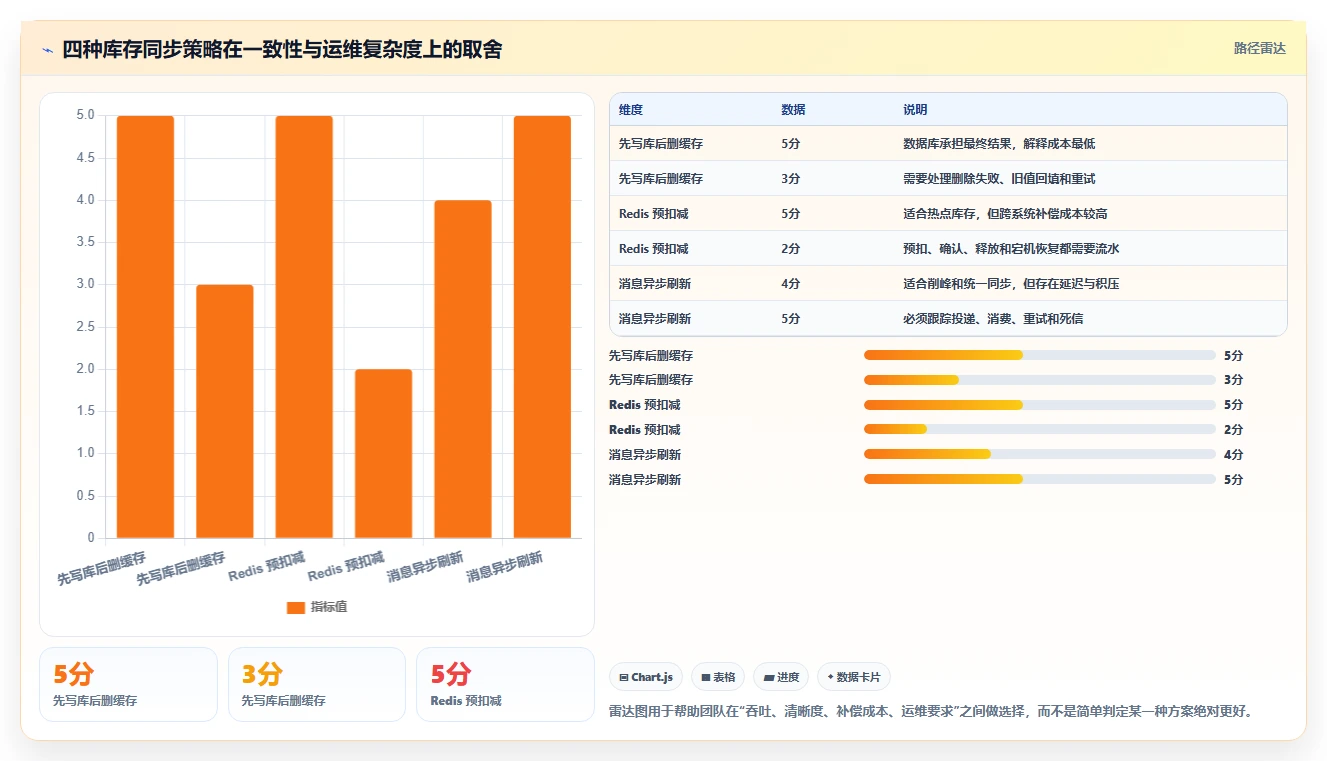The width and height of the screenshot is (1327, 761).
Task: Click the Redis 预扣减 progress bar showing 5分
Action: point(1040,405)
